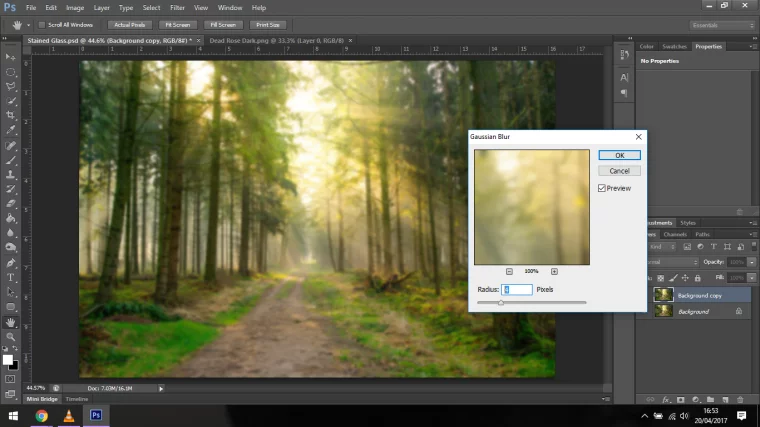The height and width of the screenshot is (427, 760).
Task: Toggle lock all for layer
Action: [x=697, y=278]
